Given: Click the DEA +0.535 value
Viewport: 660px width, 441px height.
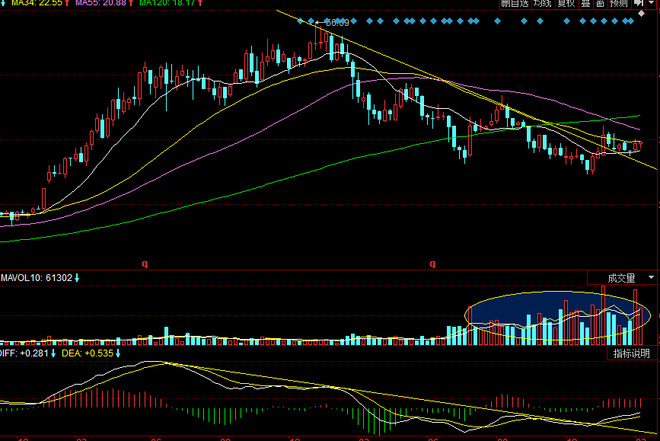Looking at the screenshot, I should (90, 353).
